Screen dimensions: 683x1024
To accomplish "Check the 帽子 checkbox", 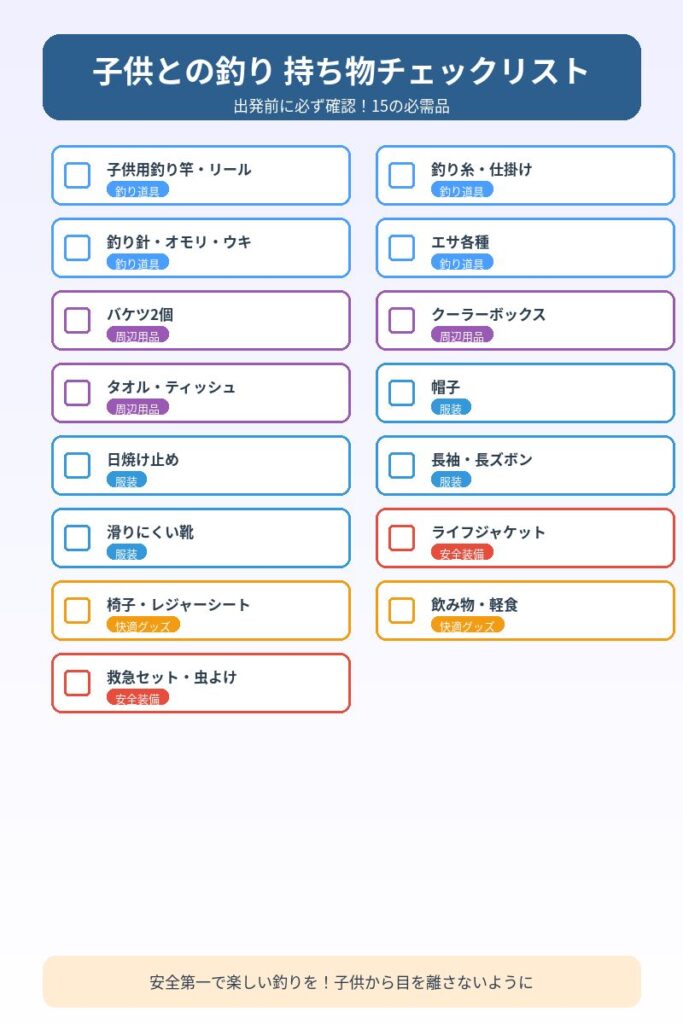I will (401, 393).
